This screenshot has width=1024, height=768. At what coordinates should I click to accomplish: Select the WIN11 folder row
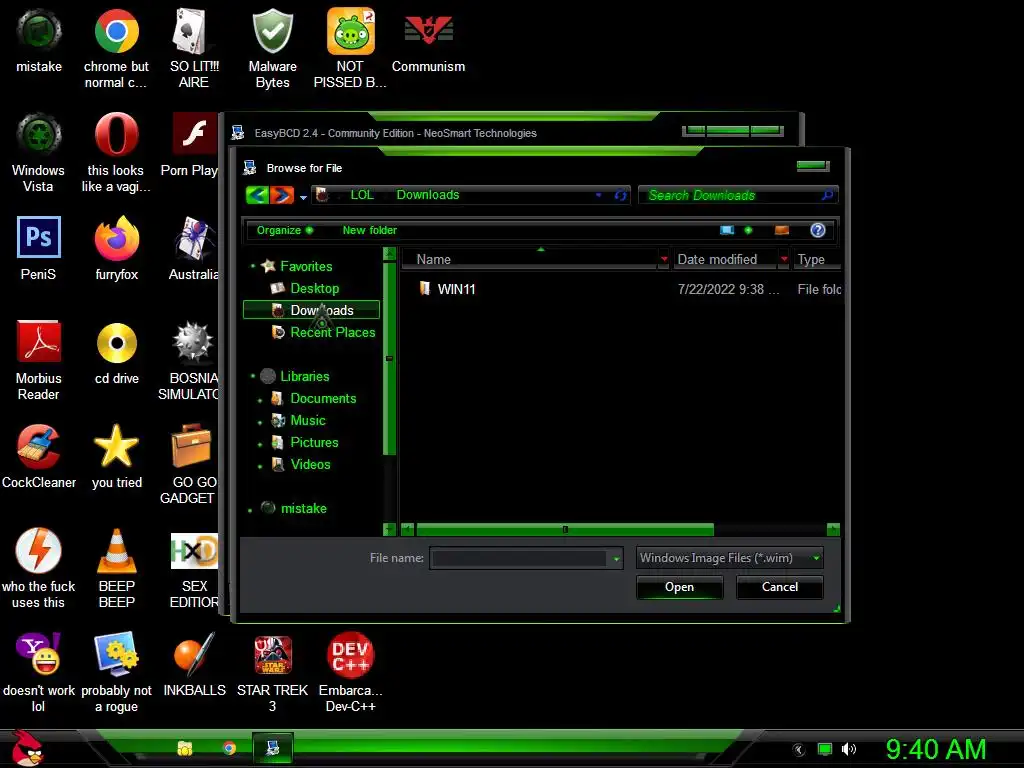click(620, 289)
